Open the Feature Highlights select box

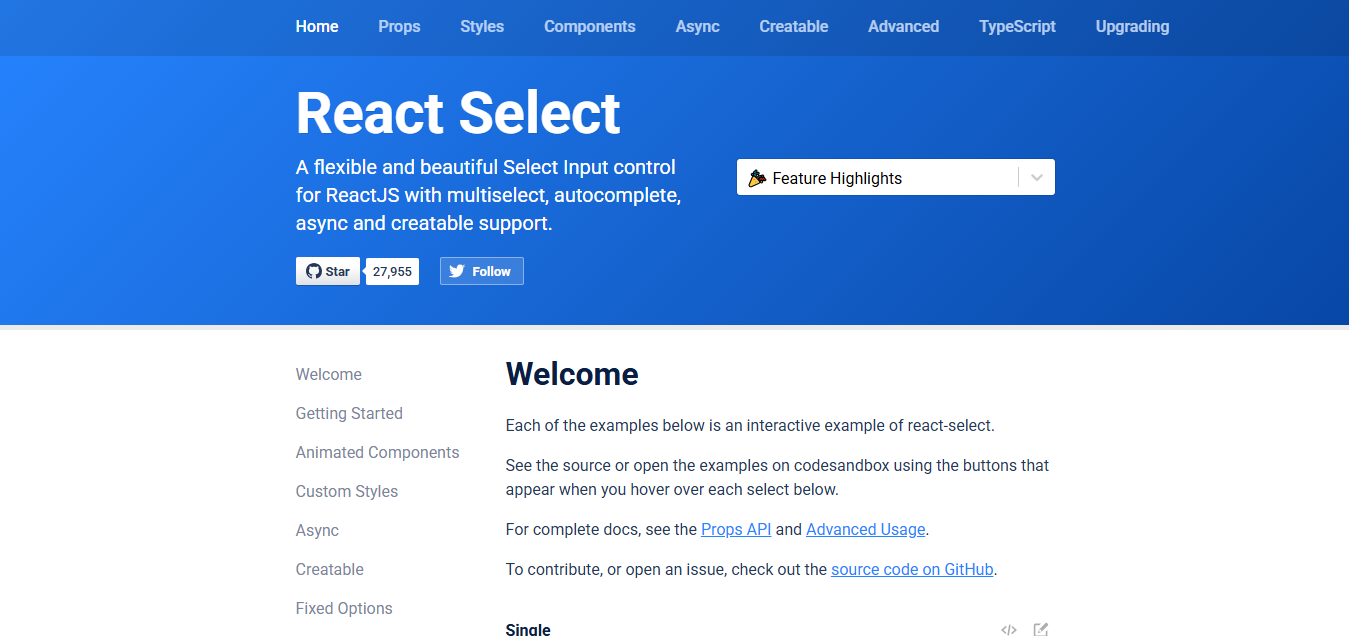(x=896, y=178)
